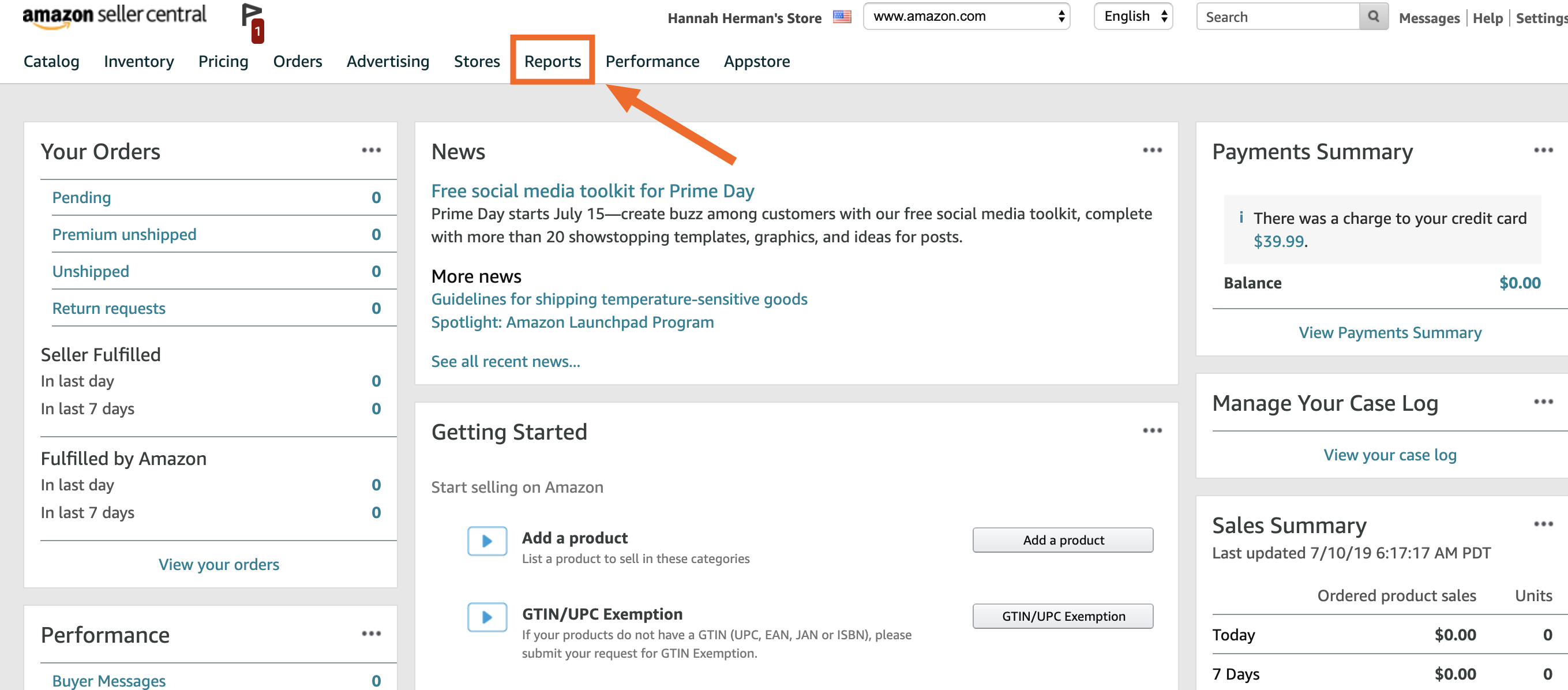1568x690 pixels.
Task: Switch to the Reports tab
Action: [552, 61]
